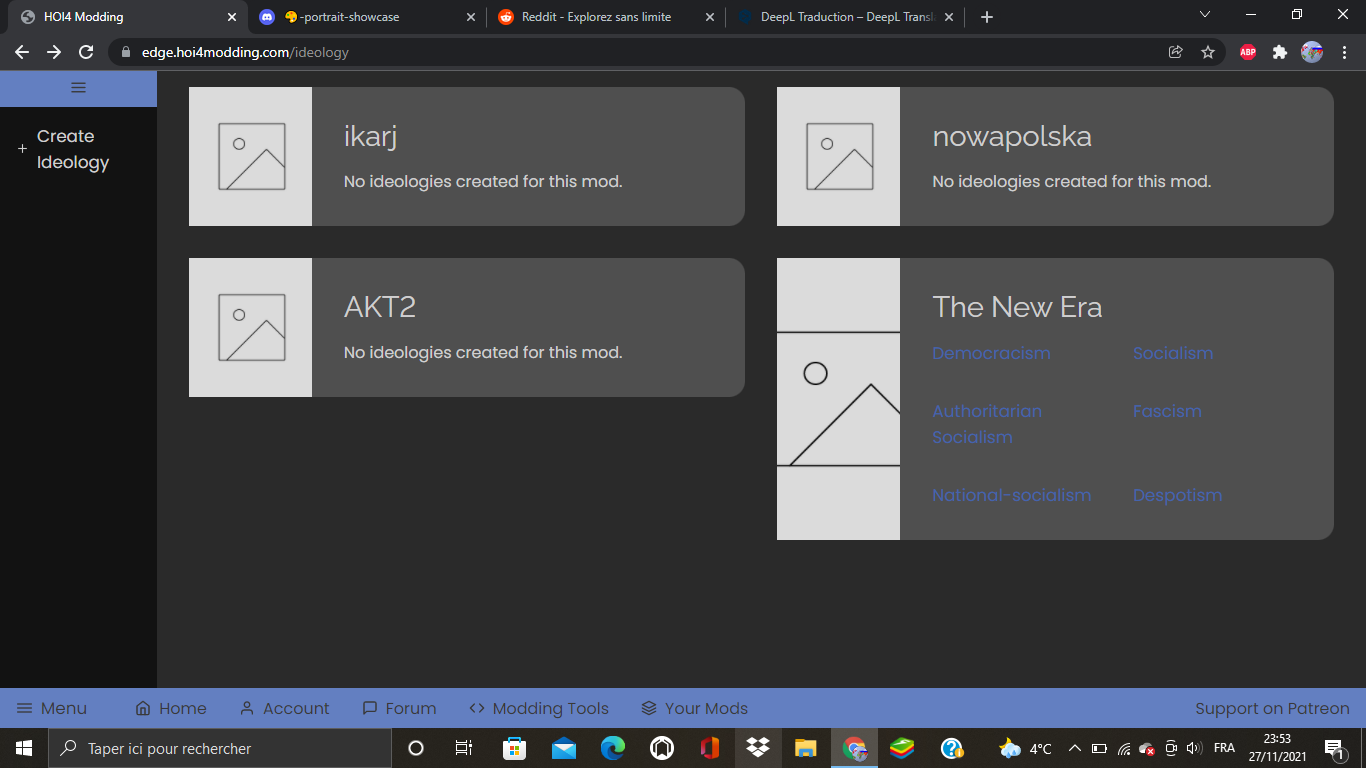Image resolution: width=1366 pixels, height=768 pixels.
Task: Click the ikarj mod placeholder image
Action: 251,156
